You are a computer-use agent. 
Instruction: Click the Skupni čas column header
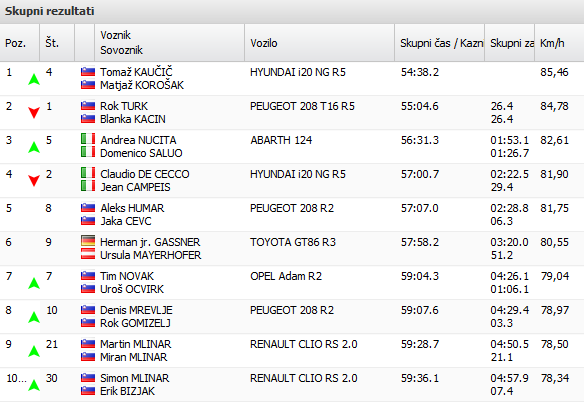pos(439,43)
